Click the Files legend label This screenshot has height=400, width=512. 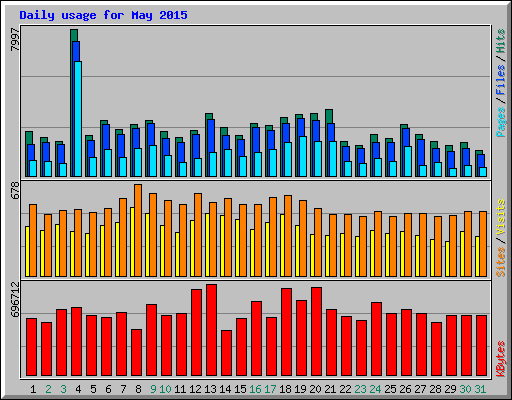click(501, 80)
